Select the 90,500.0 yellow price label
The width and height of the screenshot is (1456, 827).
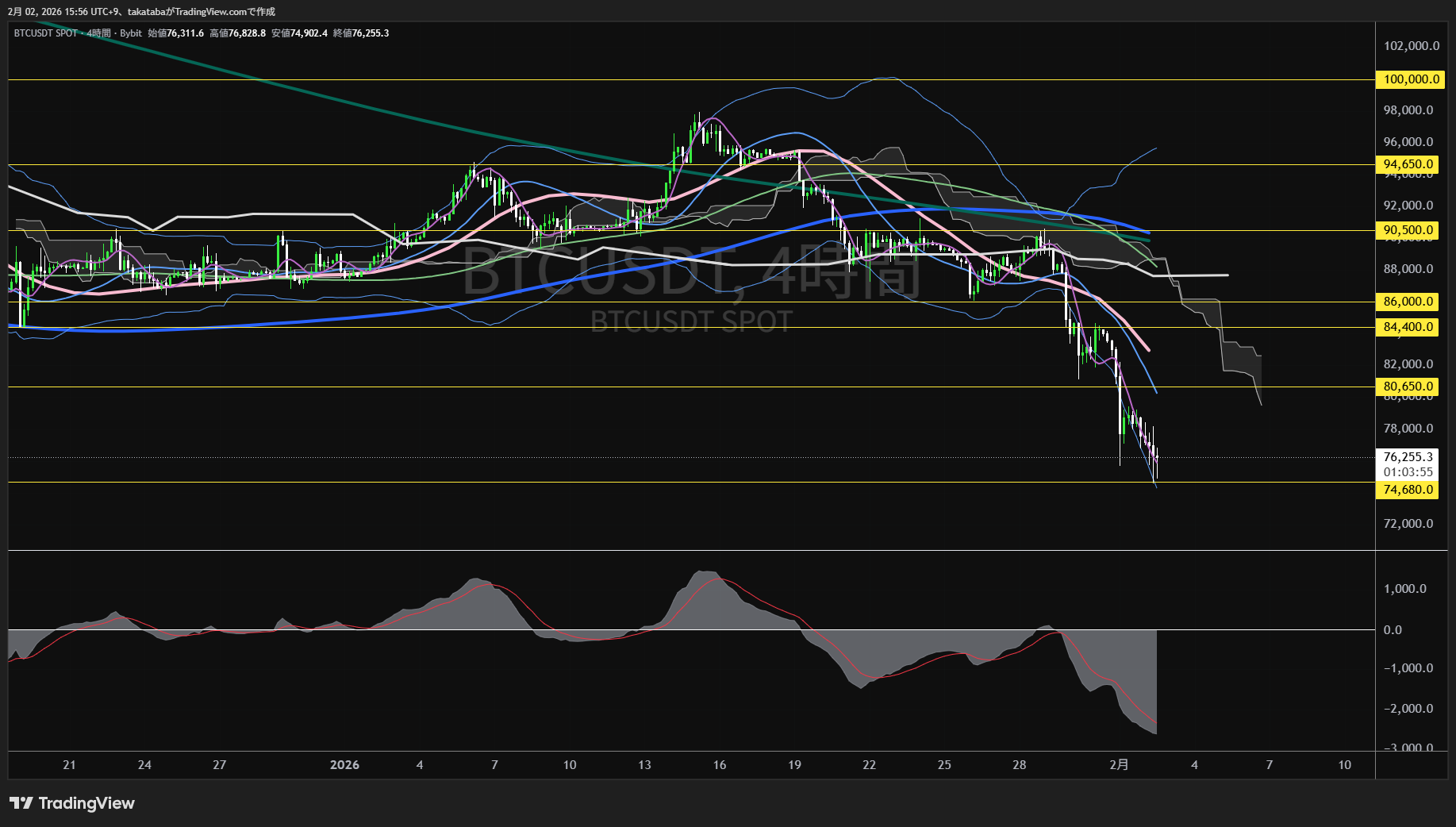tap(1406, 230)
